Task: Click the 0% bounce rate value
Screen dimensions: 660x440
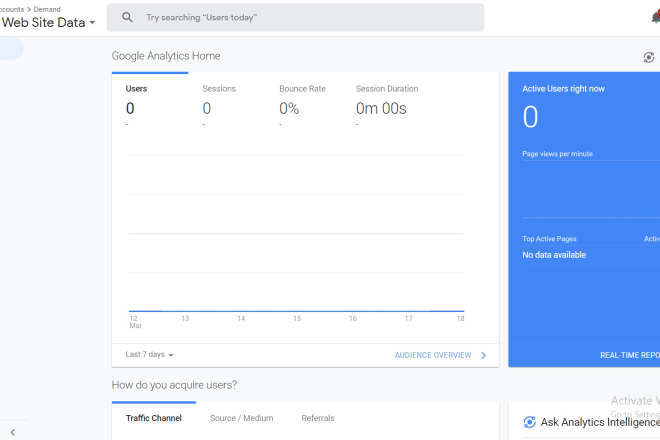Action: point(289,109)
